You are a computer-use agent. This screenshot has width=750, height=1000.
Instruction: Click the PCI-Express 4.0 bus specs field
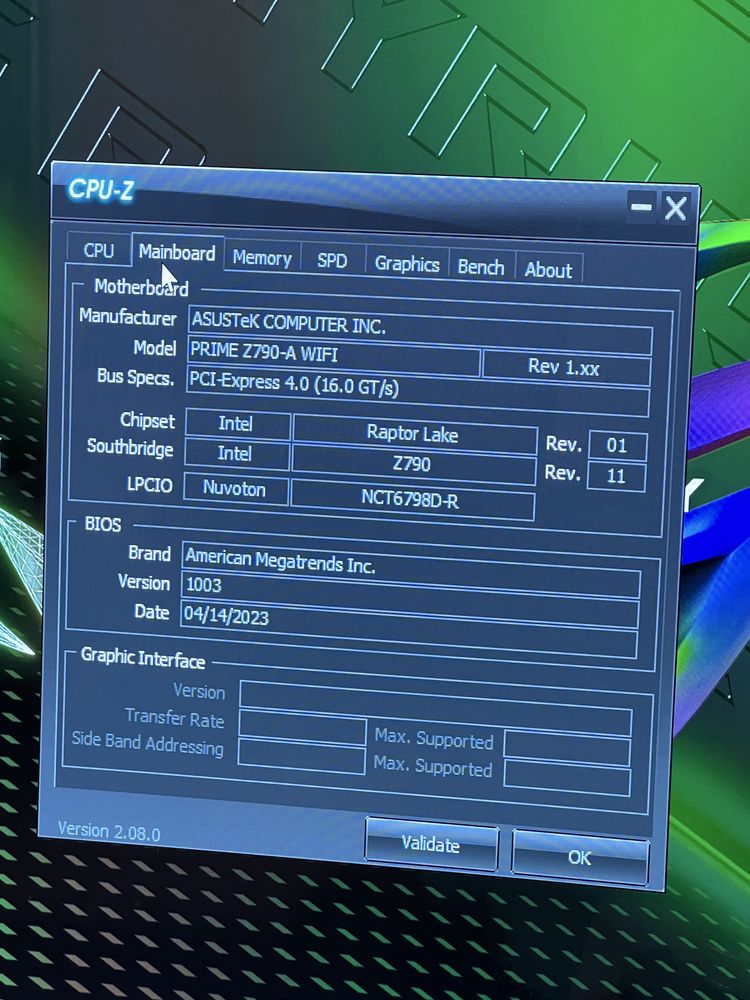coord(418,390)
